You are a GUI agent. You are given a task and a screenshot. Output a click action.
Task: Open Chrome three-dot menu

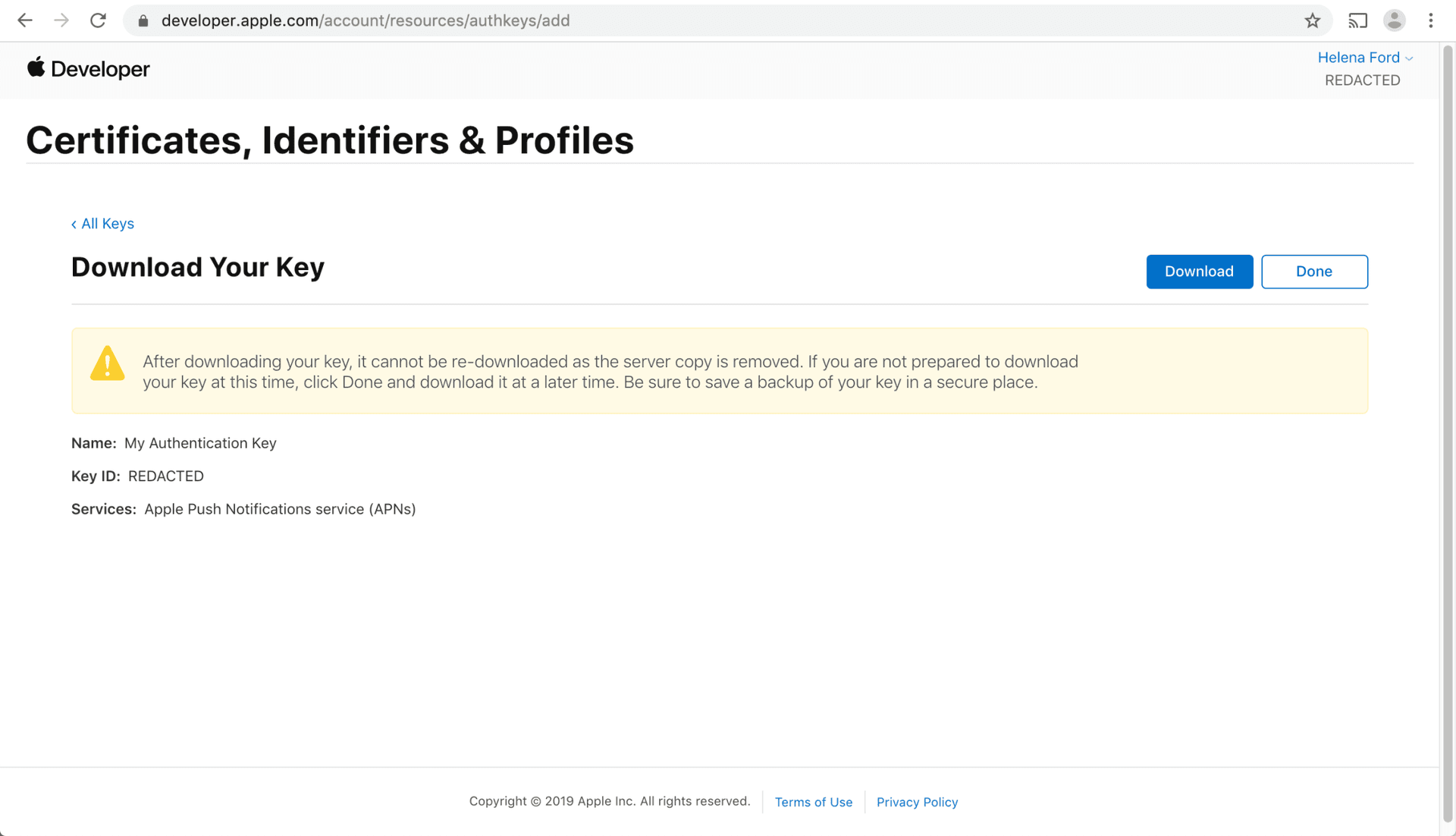tap(1431, 20)
